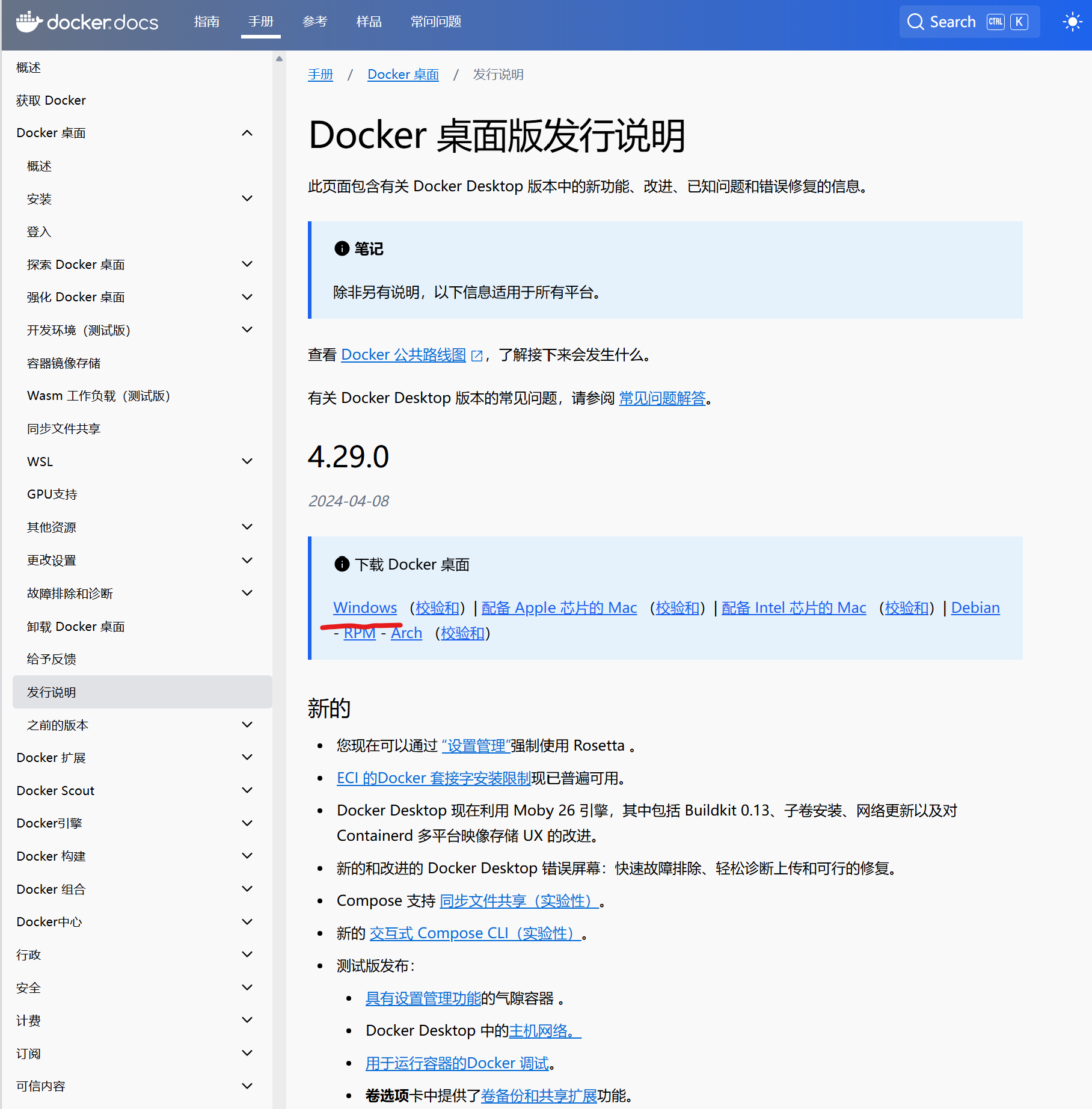Open 同步文件共享（实验性）link

pos(519,901)
